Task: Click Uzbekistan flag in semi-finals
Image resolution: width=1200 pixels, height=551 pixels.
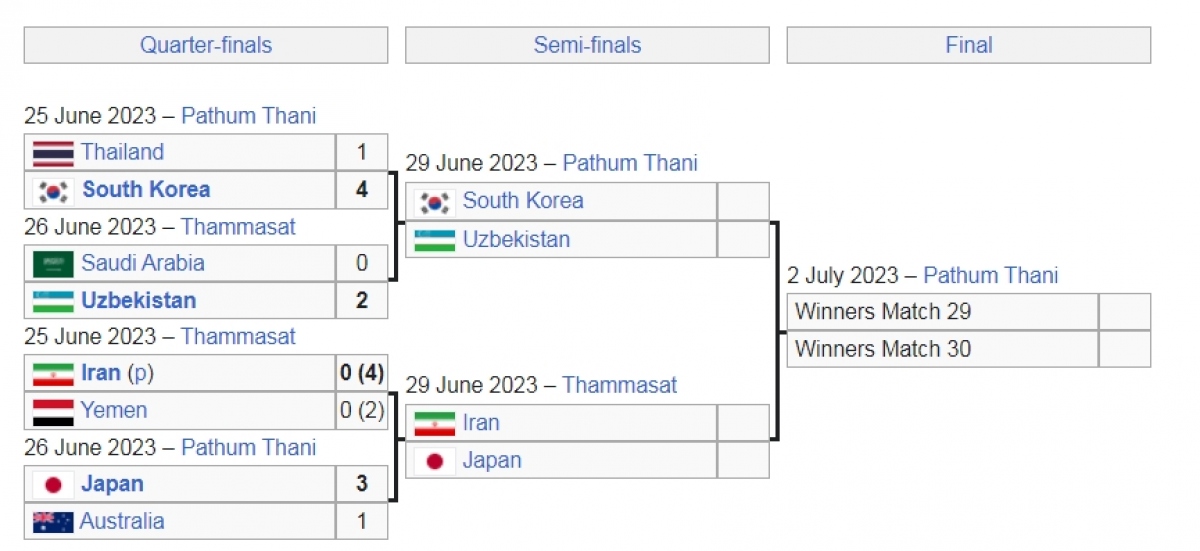Action: [435, 240]
